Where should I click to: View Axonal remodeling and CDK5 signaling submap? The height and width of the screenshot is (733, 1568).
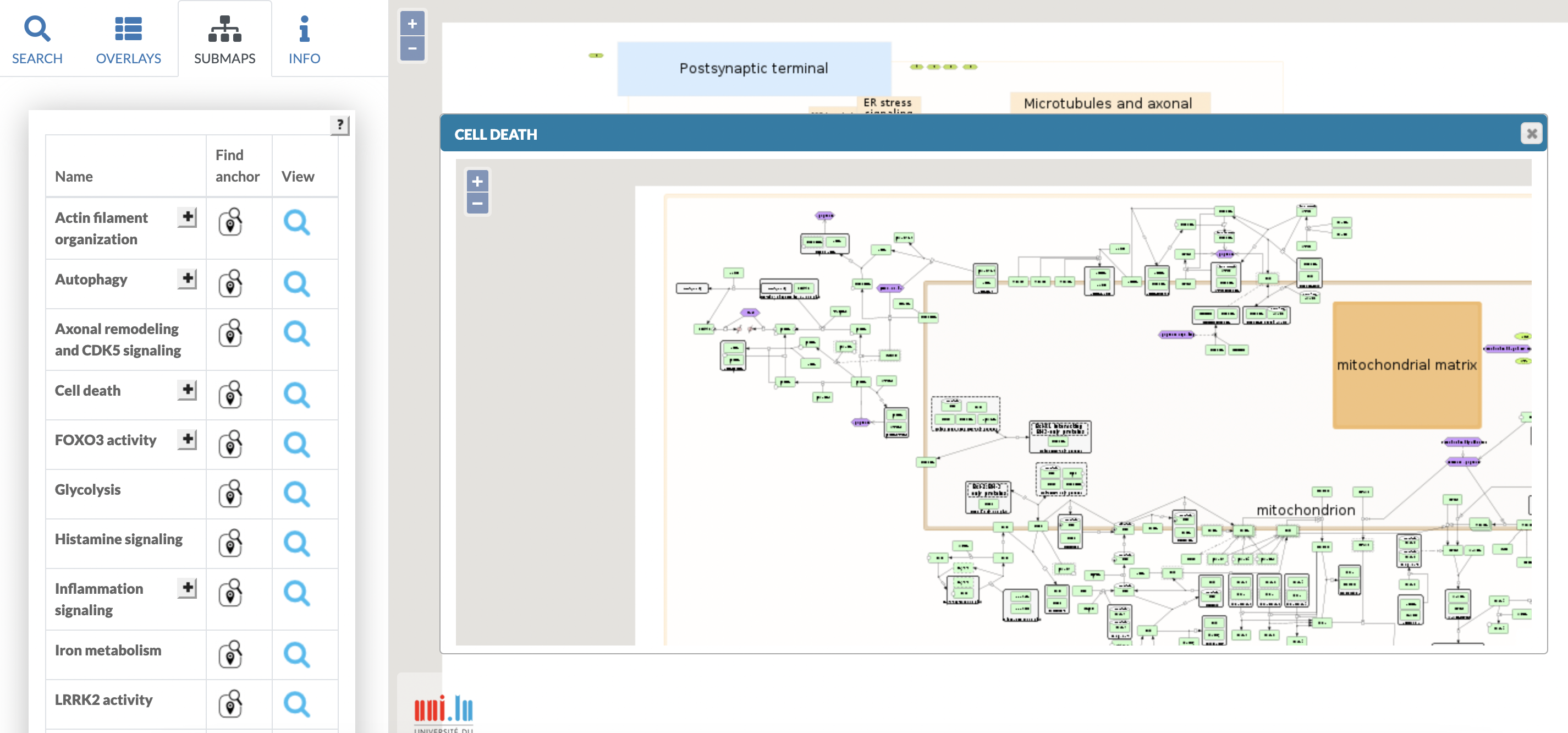tap(297, 333)
